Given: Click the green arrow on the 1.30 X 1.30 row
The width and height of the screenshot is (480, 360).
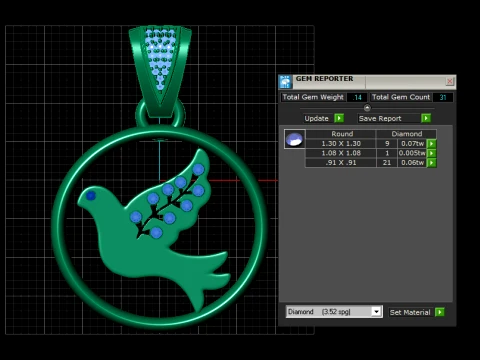Looking at the screenshot, I should [432, 144].
